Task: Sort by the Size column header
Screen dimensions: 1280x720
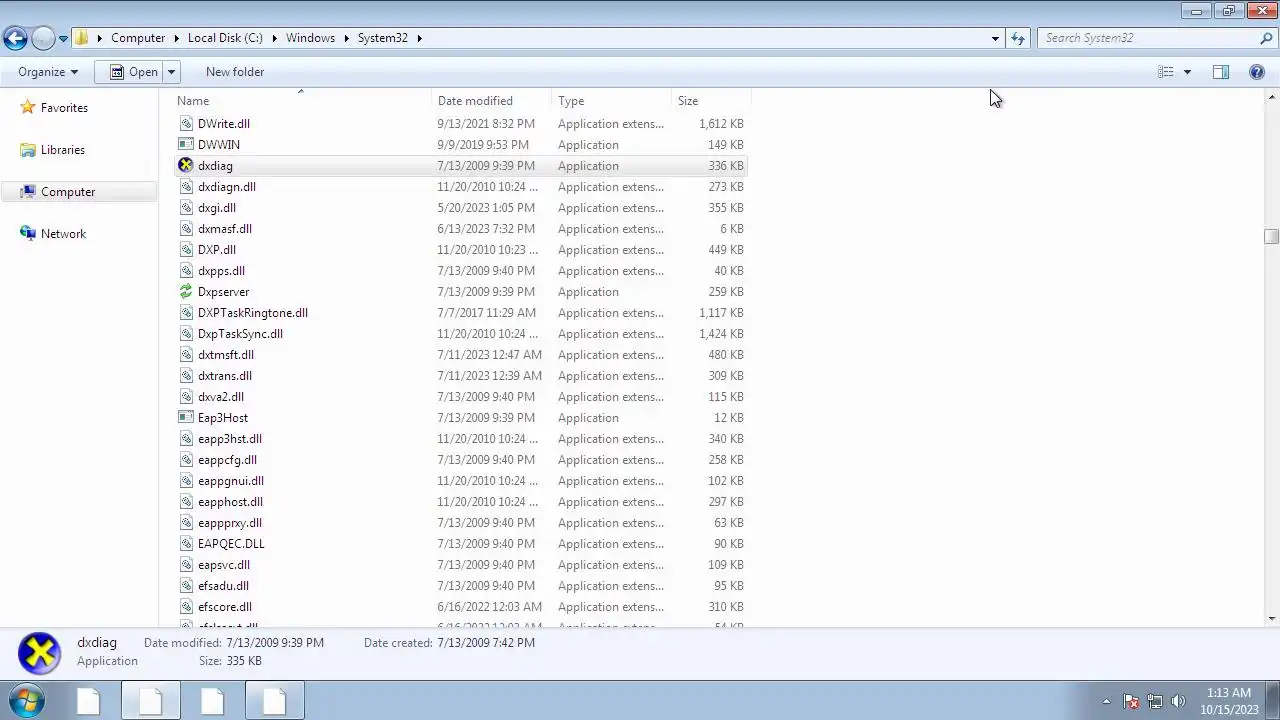Action: tap(712, 101)
